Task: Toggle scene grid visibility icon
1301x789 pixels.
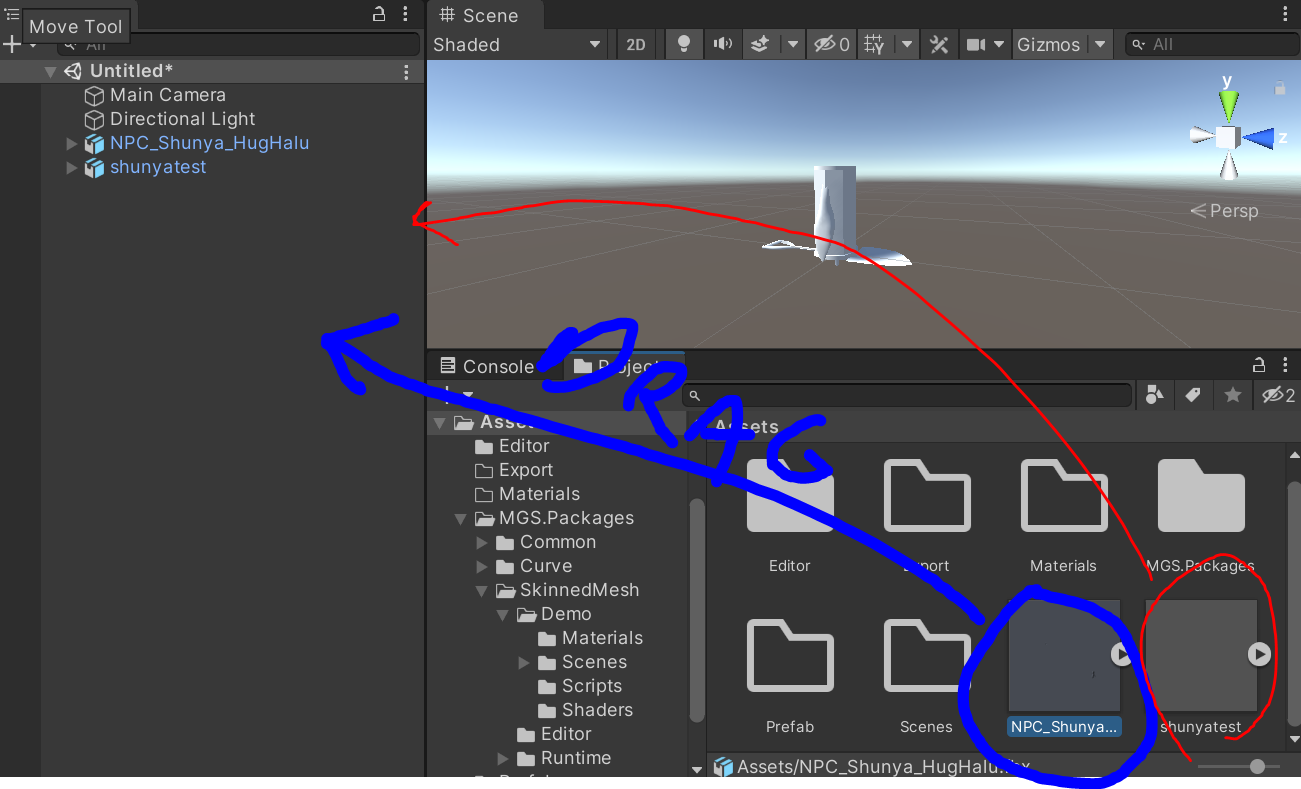Action: coord(875,44)
